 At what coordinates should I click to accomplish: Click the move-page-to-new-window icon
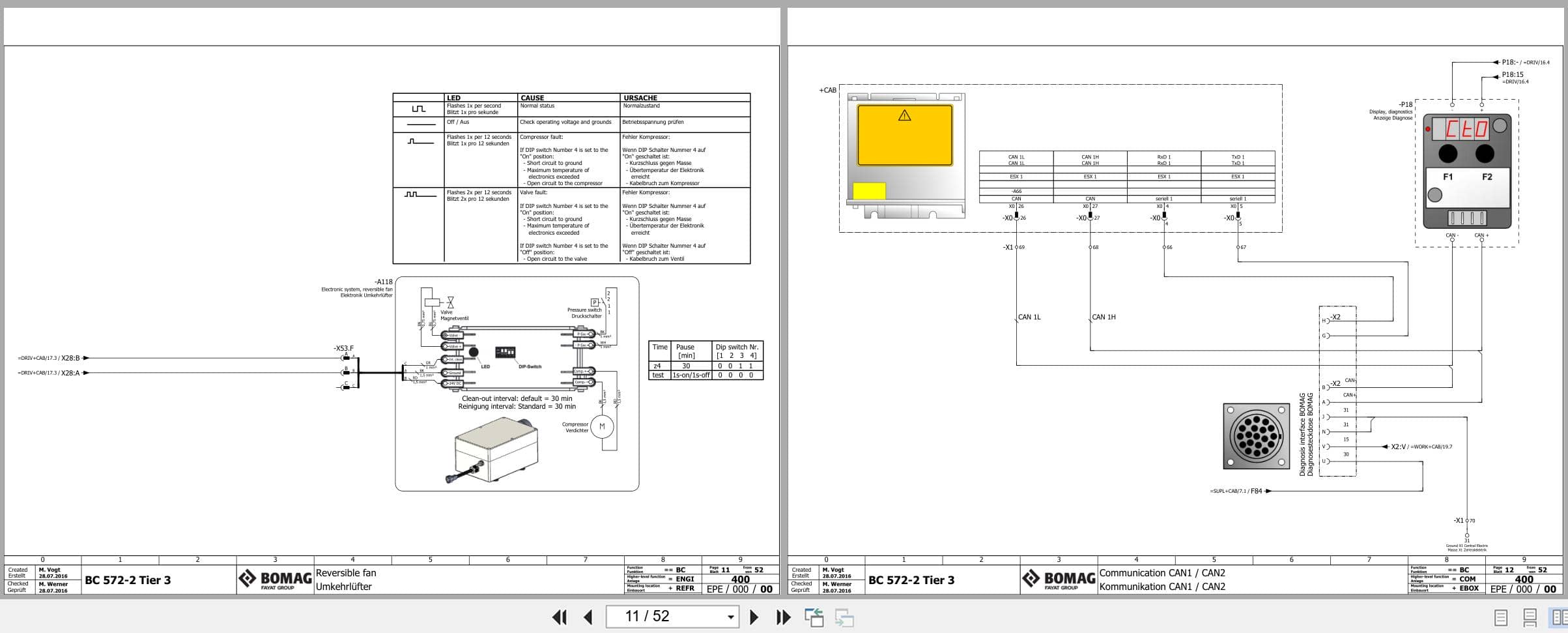pyautogui.click(x=842, y=616)
